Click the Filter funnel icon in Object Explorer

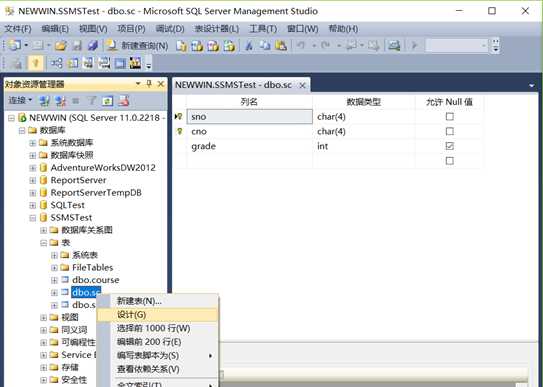tap(92, 101)
